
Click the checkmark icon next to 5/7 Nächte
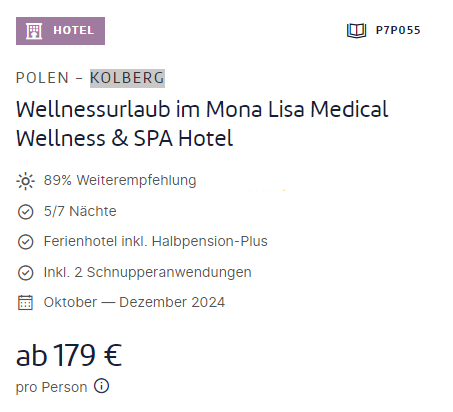pyautogui.click(x=25, y=212)
